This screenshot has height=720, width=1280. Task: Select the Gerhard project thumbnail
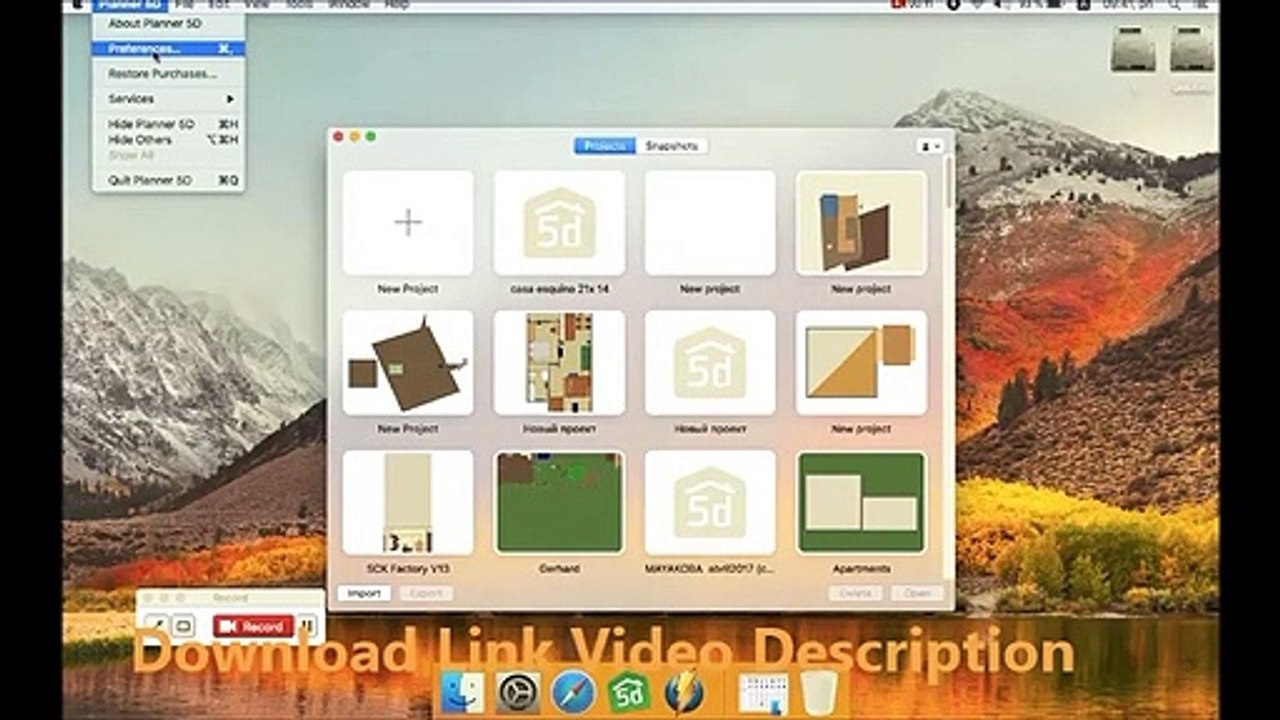(x=559, y=502)
